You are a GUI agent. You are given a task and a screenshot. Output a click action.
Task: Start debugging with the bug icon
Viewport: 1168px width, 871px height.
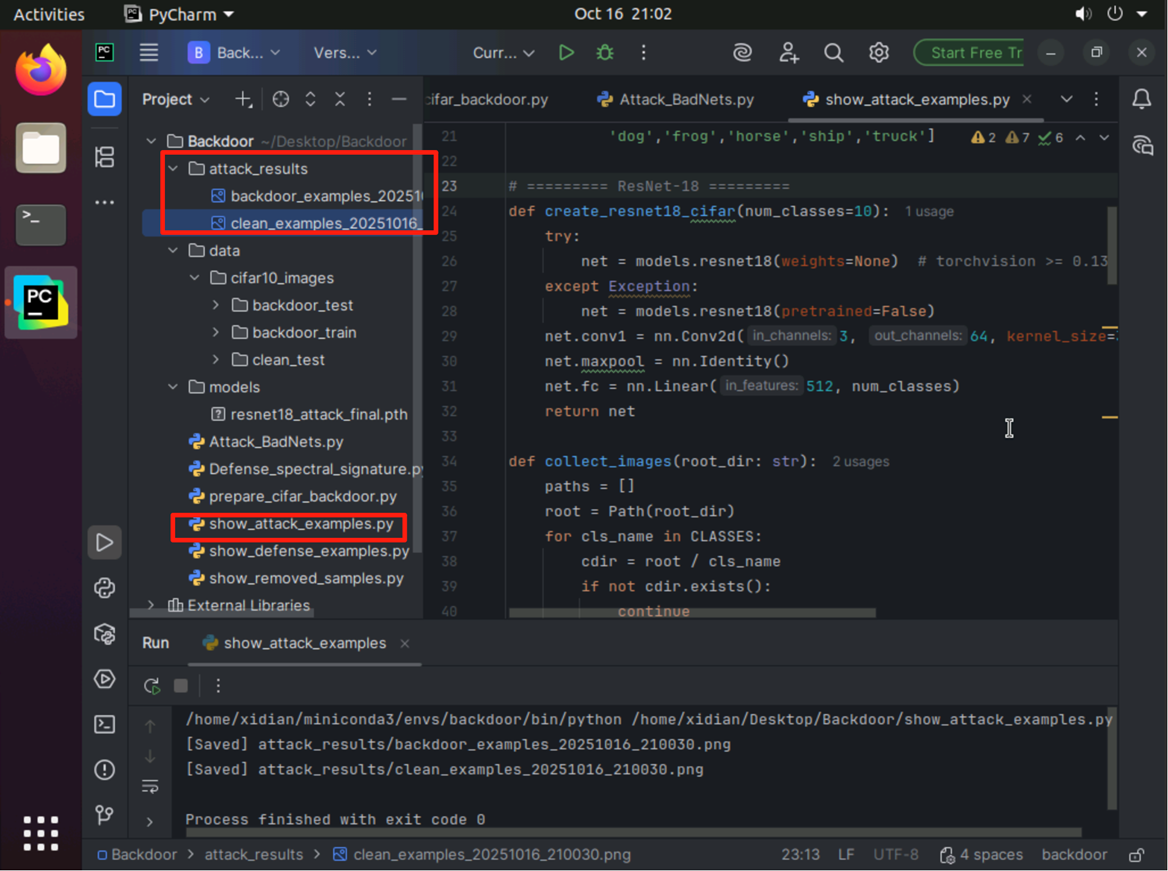click(605, 53)
